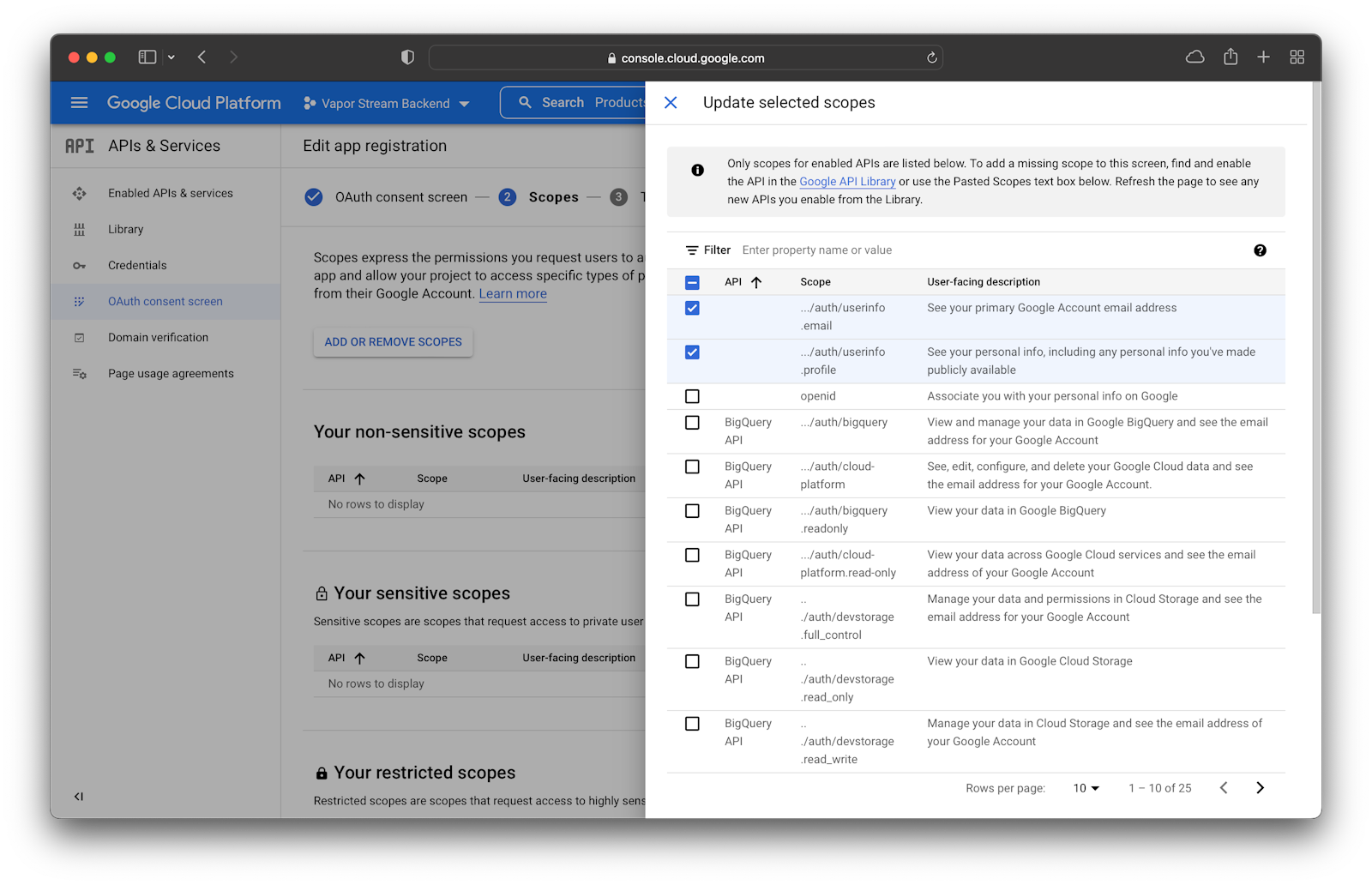This screenshot has width=1372, height=885.
Task: Select all scopes with the header checkbox
Action: tap(691, 281)
